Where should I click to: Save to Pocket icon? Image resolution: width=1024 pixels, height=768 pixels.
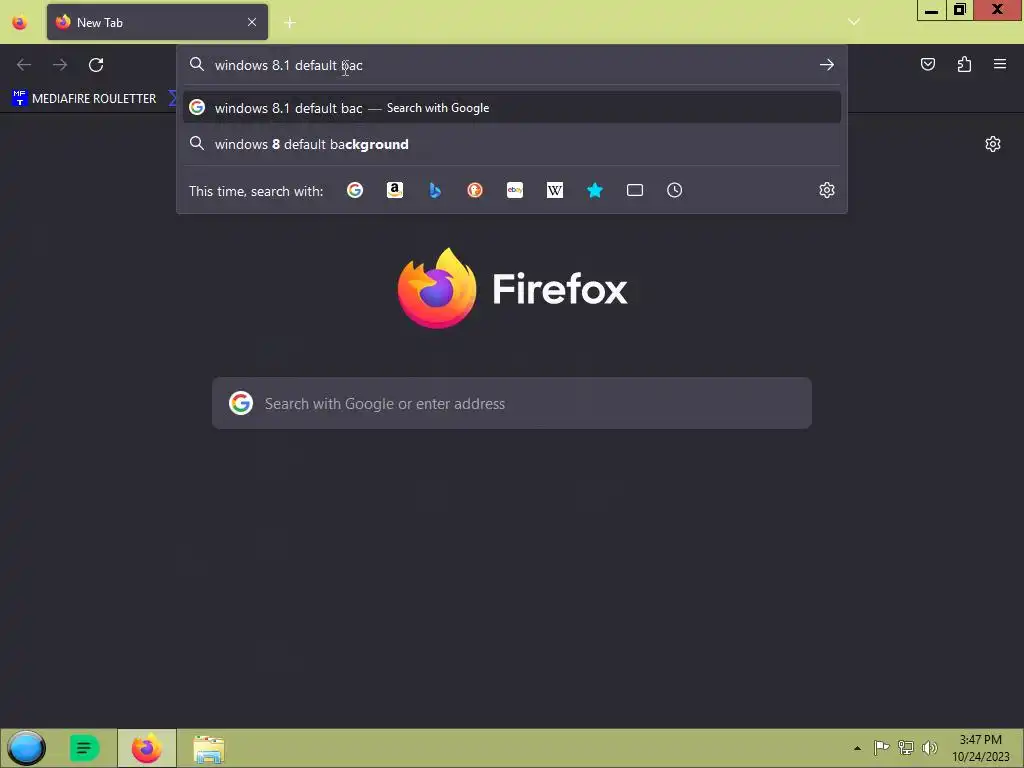pos(928,64)
